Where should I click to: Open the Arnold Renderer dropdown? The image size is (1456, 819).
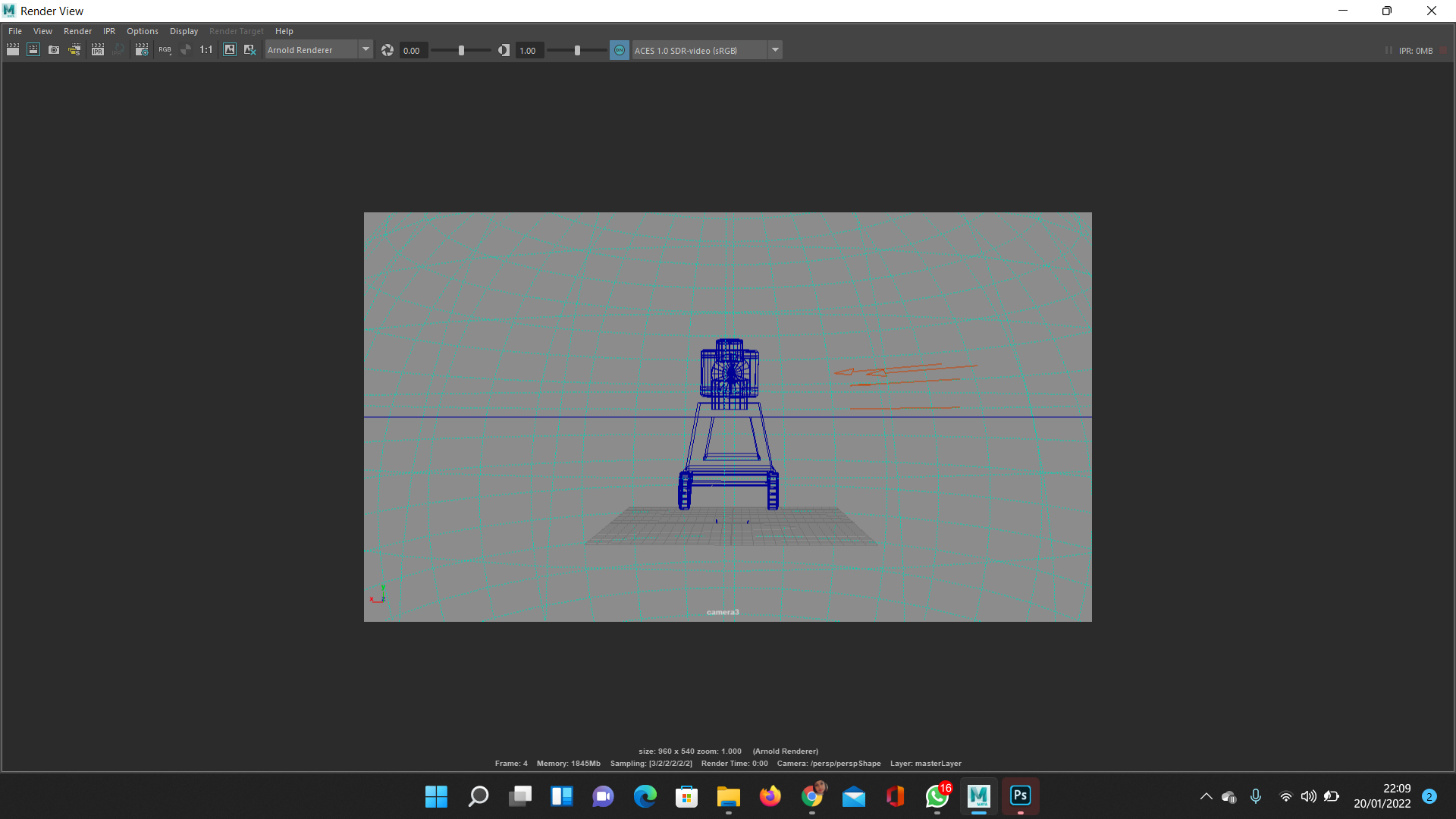pyautogui.click(x=366, y=50)
